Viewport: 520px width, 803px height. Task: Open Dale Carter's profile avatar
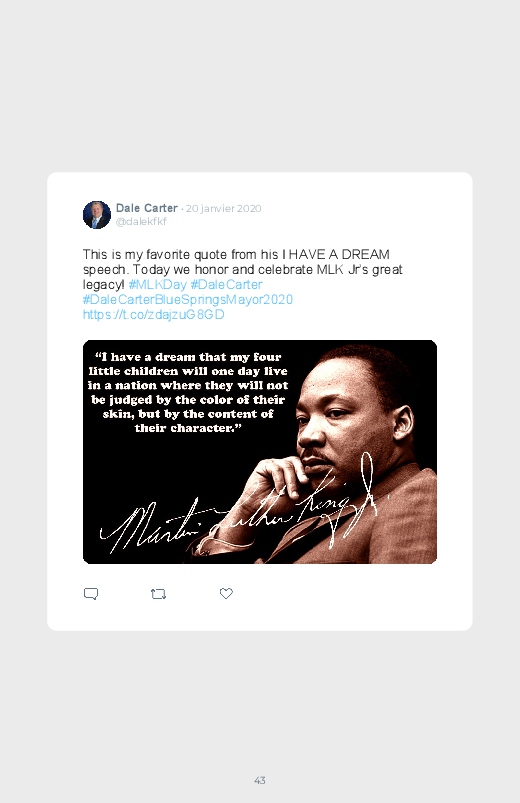pos(97,215)
